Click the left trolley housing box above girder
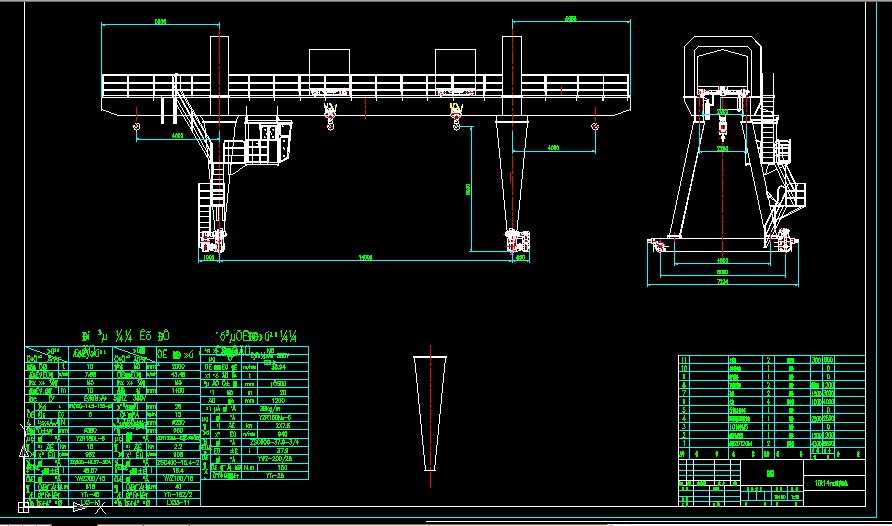 [x=330, y=61]
